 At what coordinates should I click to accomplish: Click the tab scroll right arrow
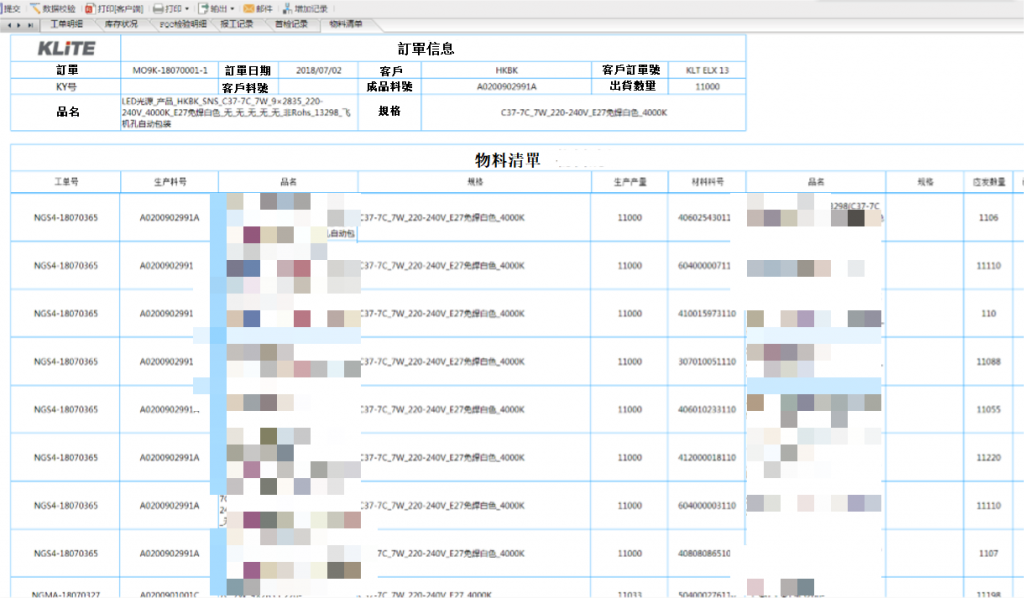coord(19,25)
